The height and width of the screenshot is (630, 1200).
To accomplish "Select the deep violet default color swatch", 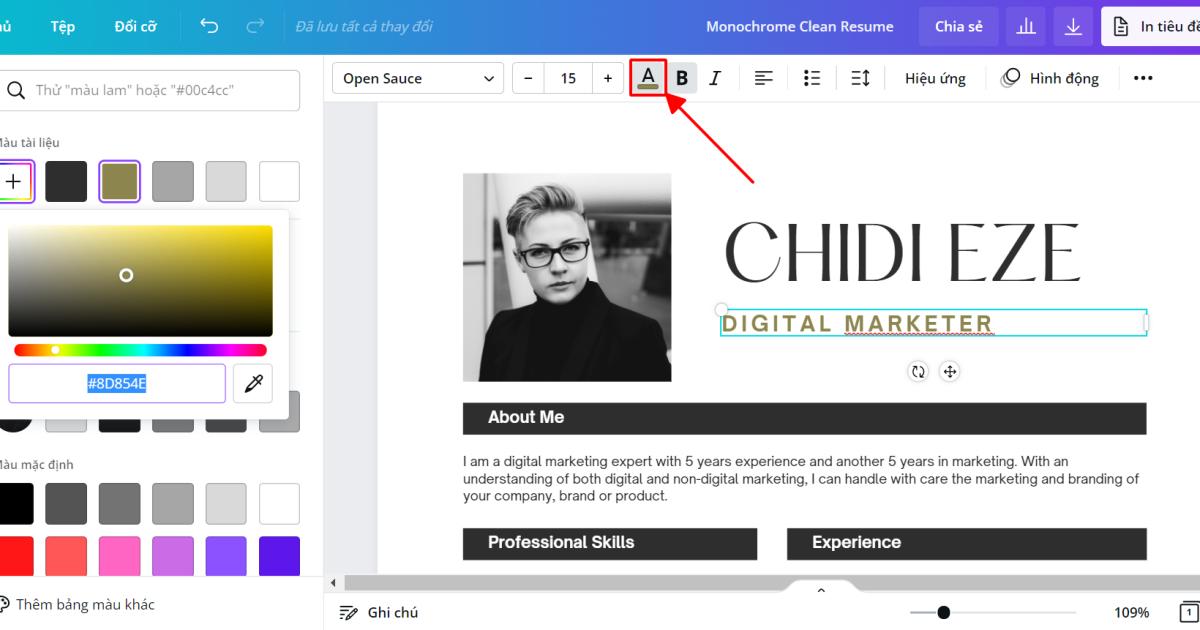I will point(279,556).
